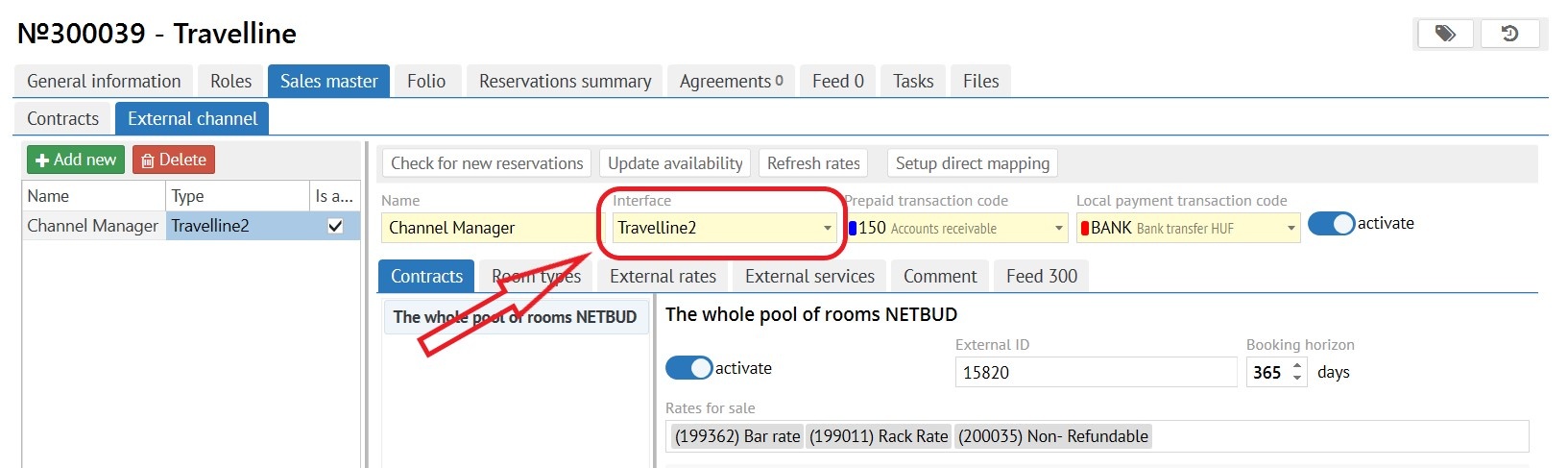
Task: Click the history icon button at top right
Action: pos(1509,35)
